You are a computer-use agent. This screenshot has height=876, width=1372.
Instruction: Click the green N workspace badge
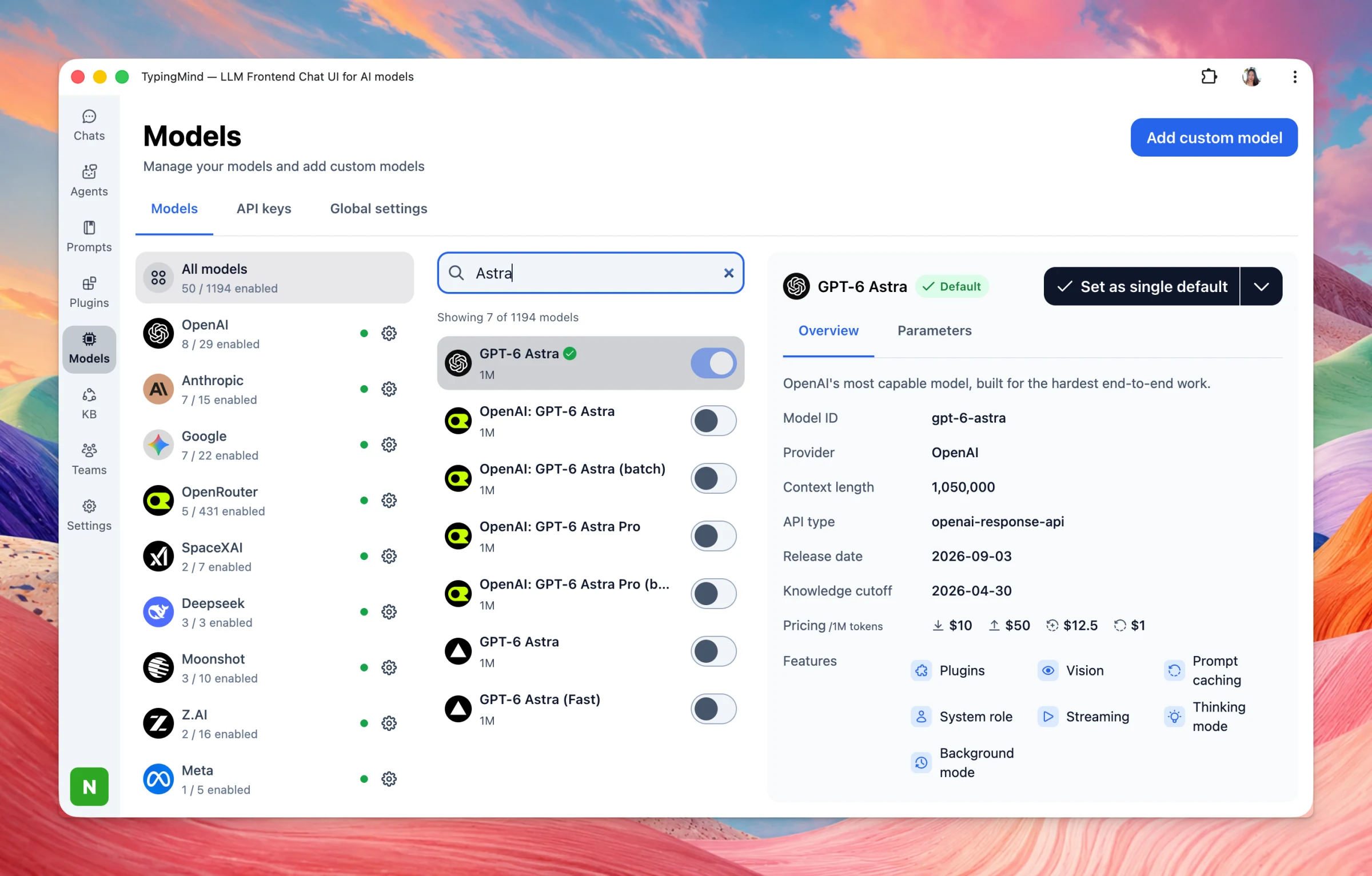(x=89, y=786)
